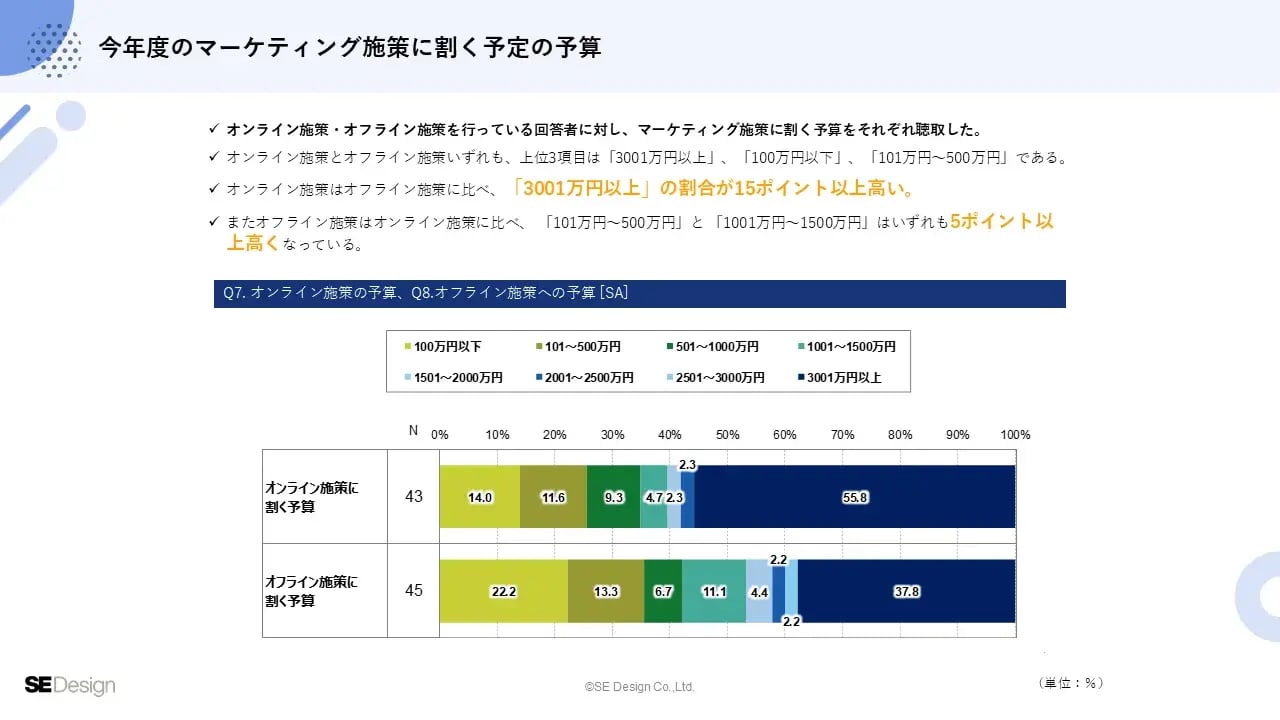Click the 55.8 bar segment for online budget

(x=855, y=497)
